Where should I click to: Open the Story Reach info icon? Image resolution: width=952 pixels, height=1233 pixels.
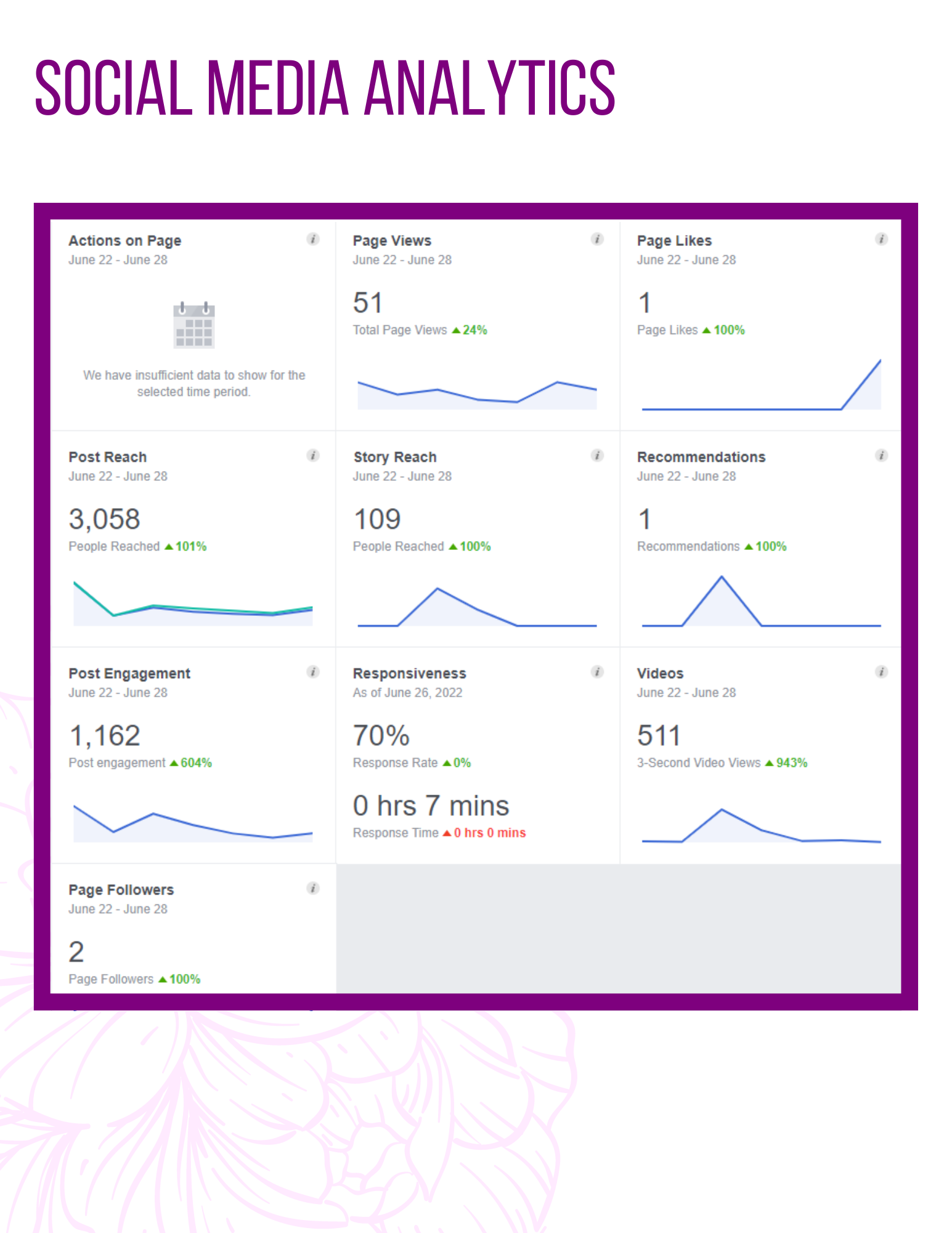pos(597,456)
